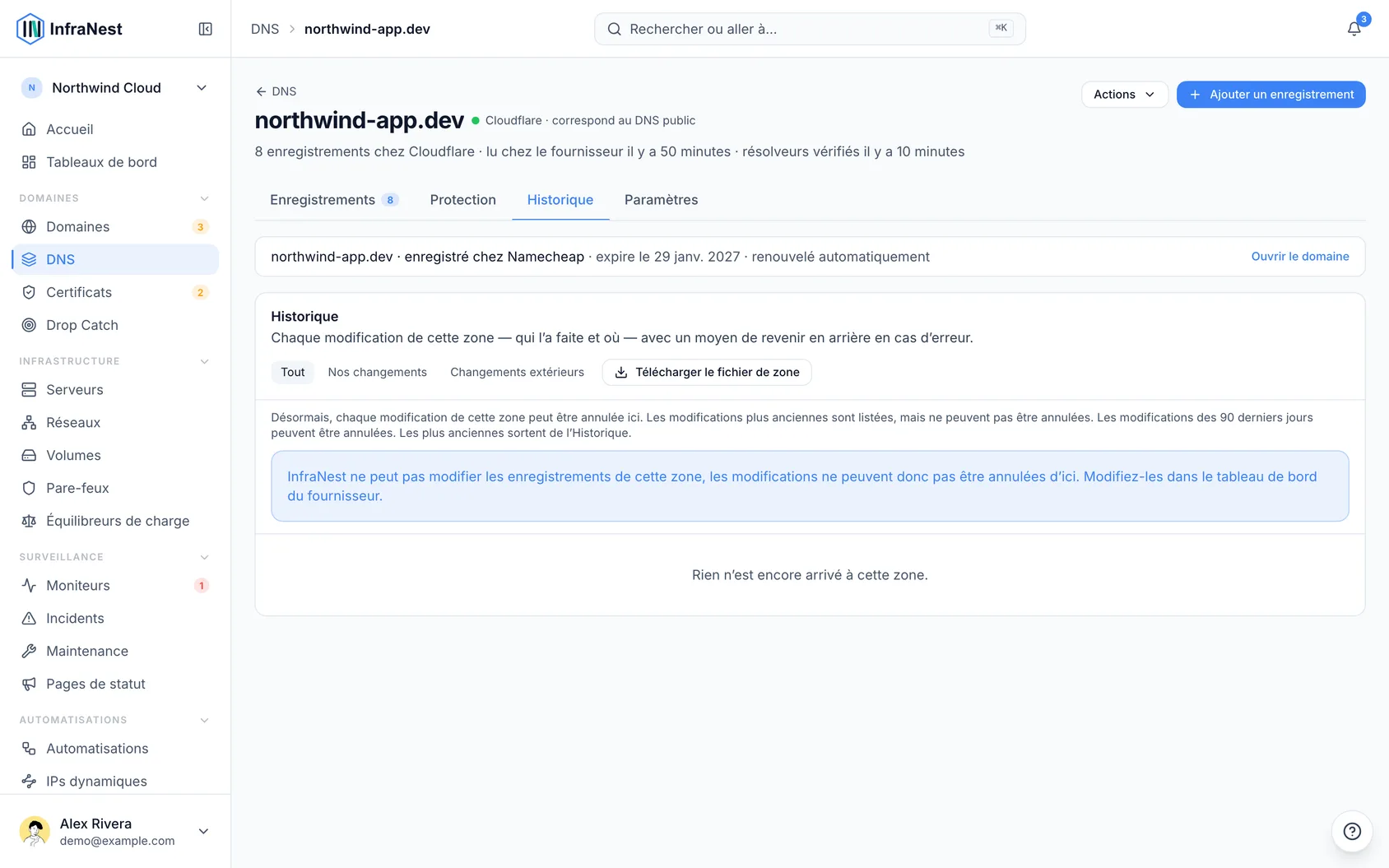
Task: Focus the Rechercher ou aller à search field
Action: [x=810, y=29]
